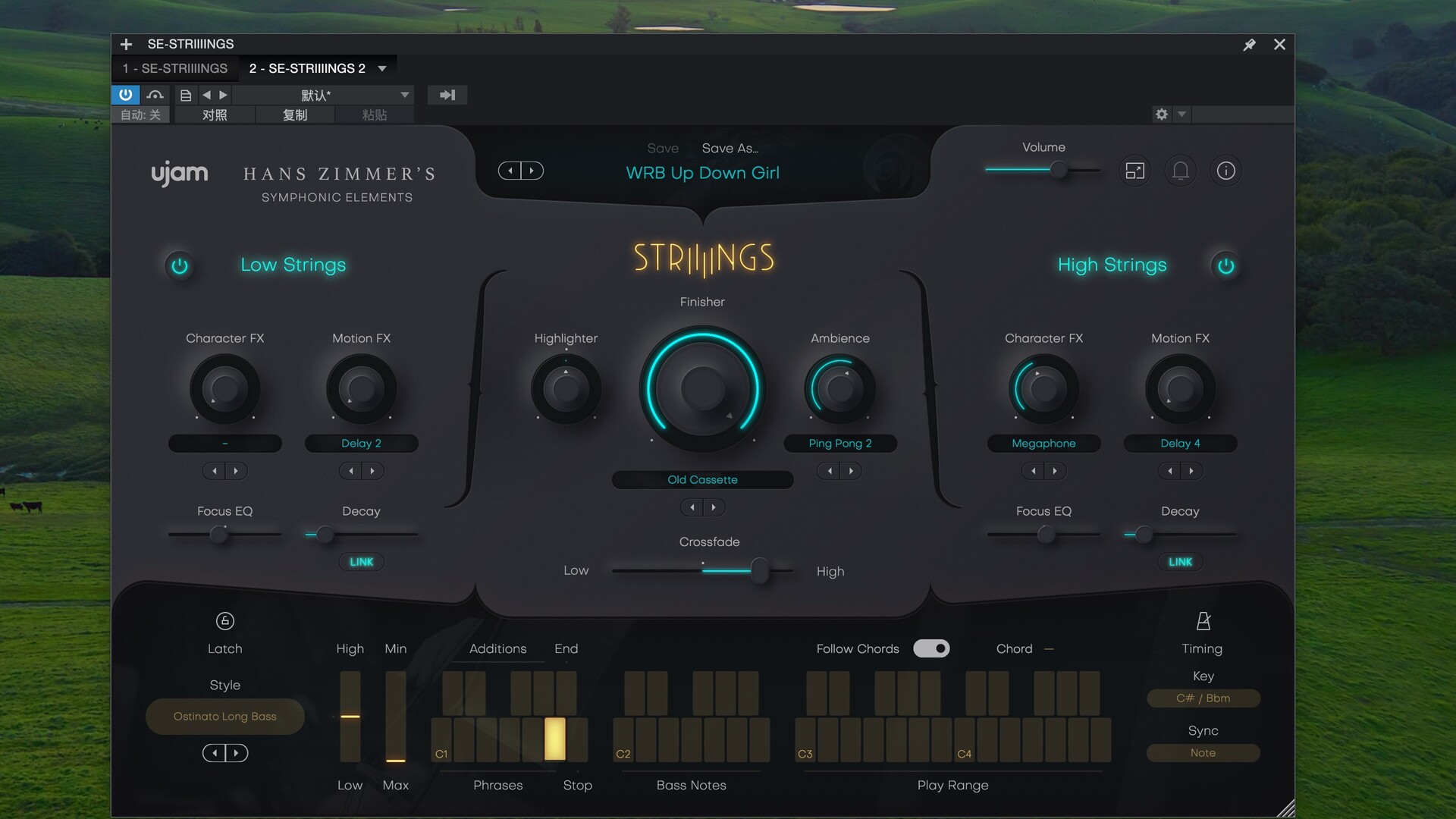The image size is (1456, 819).
Task: Open the C# / Bbm Key selector
Action: coord(1203,698)
